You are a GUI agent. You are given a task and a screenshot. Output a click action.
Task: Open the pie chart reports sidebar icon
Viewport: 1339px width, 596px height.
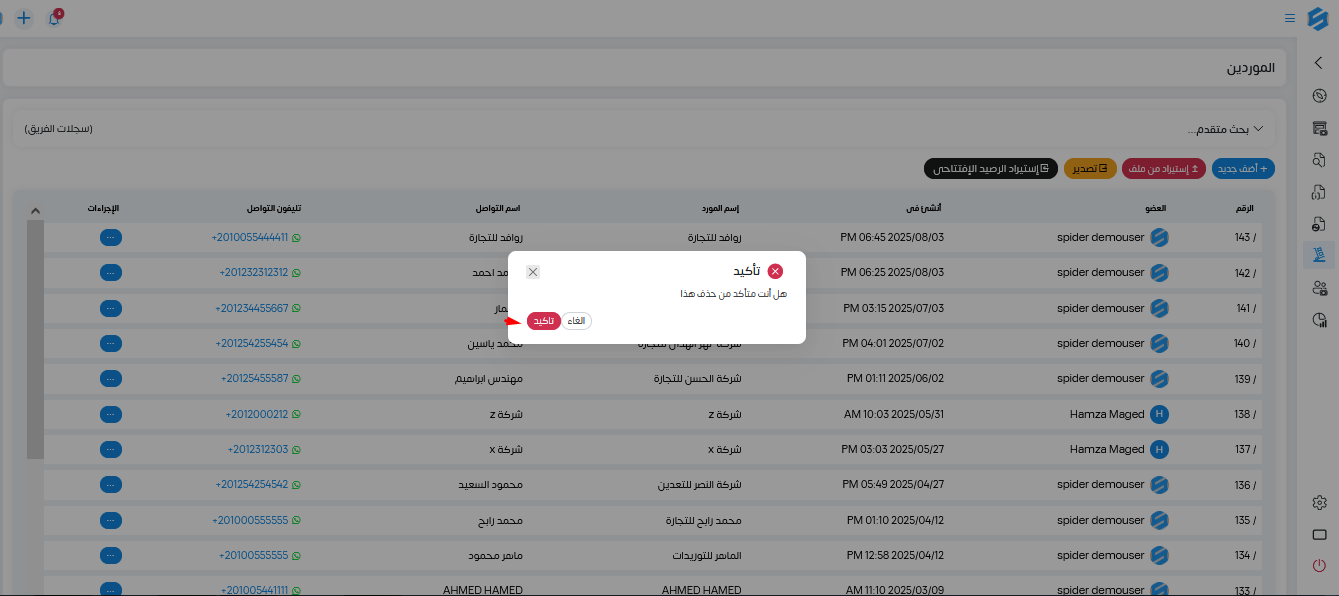pos(1319,320)
